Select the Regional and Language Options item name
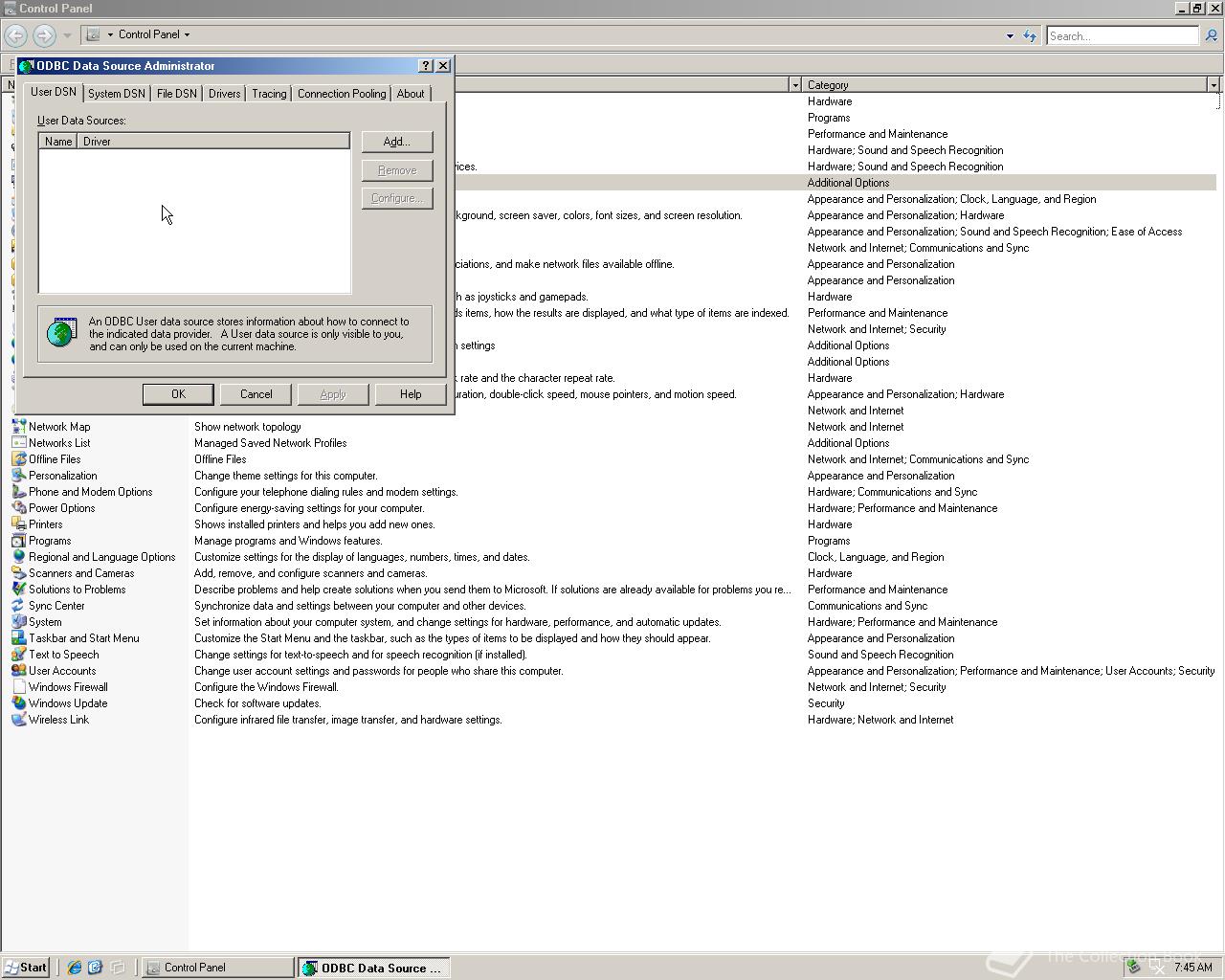This screenshot has width=1225, height=980. (x=101, y=557)
